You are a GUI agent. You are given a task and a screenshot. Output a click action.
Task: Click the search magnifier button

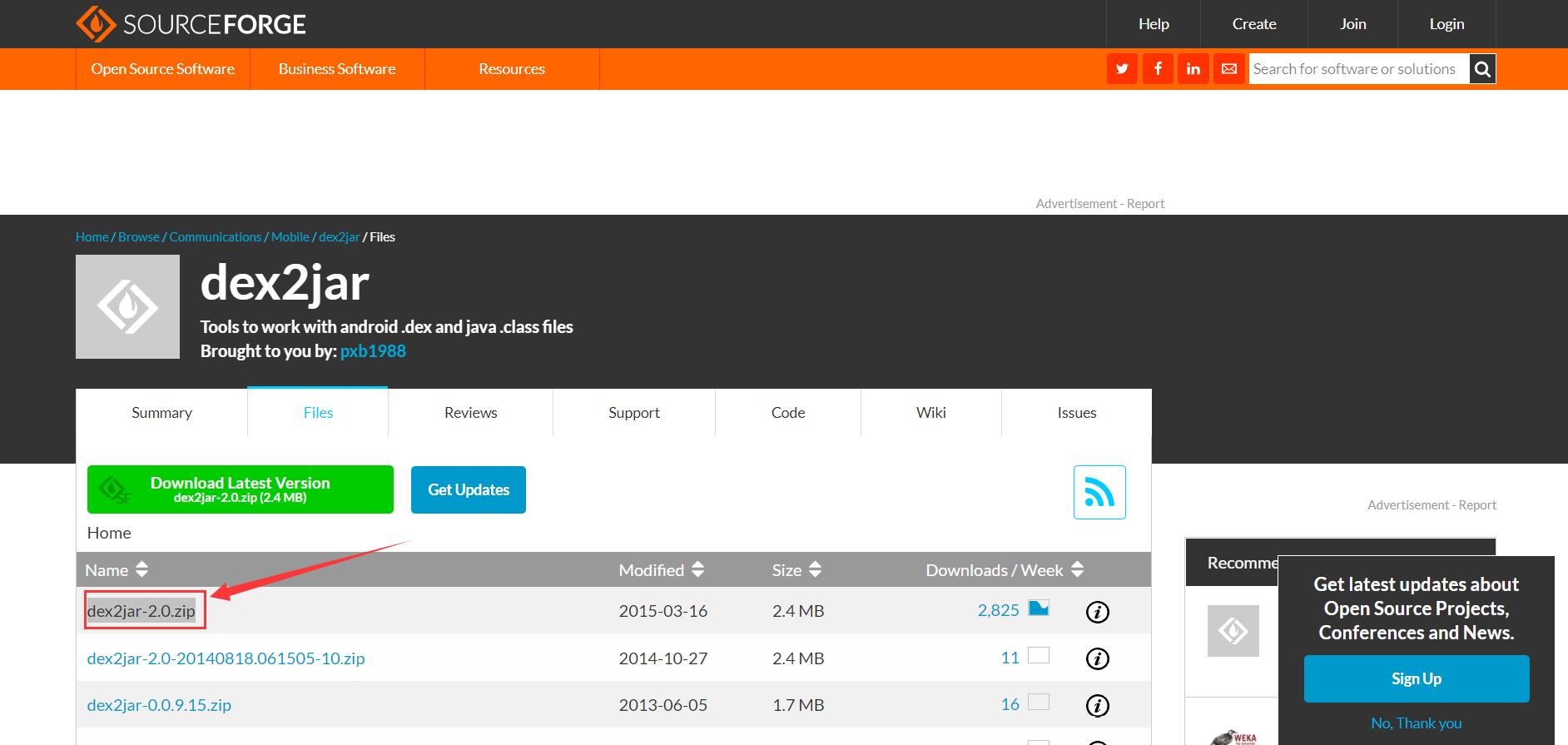pyautogui.click(x=1482, y=69)
